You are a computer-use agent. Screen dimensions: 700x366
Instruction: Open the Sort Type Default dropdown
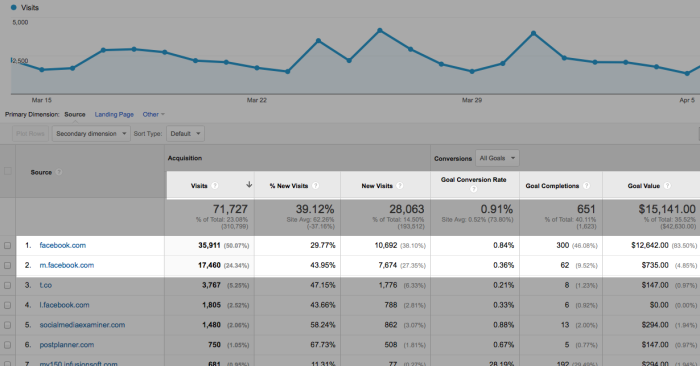[185, 133]
